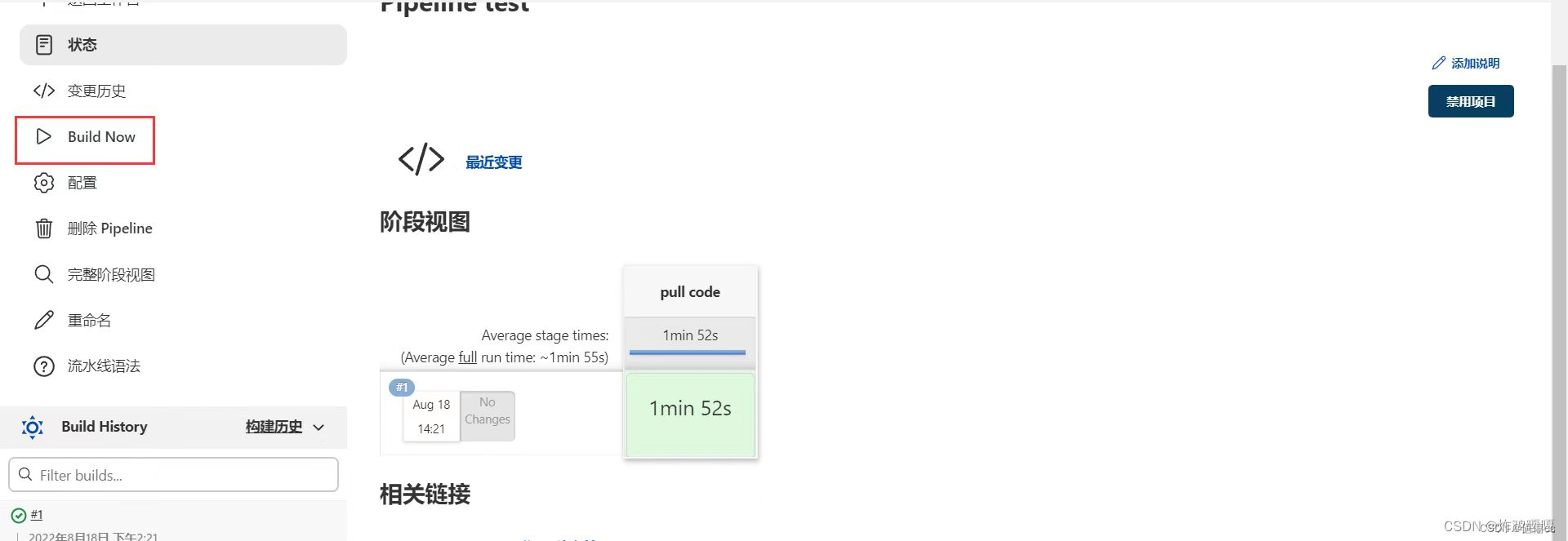Open the 状态 sidebar menu item
1568x541 pixels.
pos(82,45)
